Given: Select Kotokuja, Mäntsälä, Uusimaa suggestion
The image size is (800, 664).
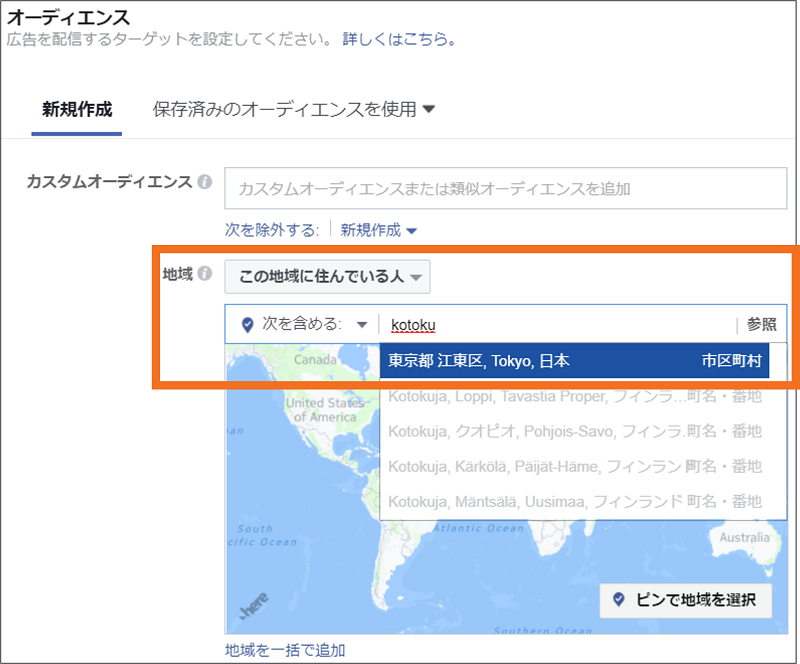Looking at the screenshot, I should [574, 501].
